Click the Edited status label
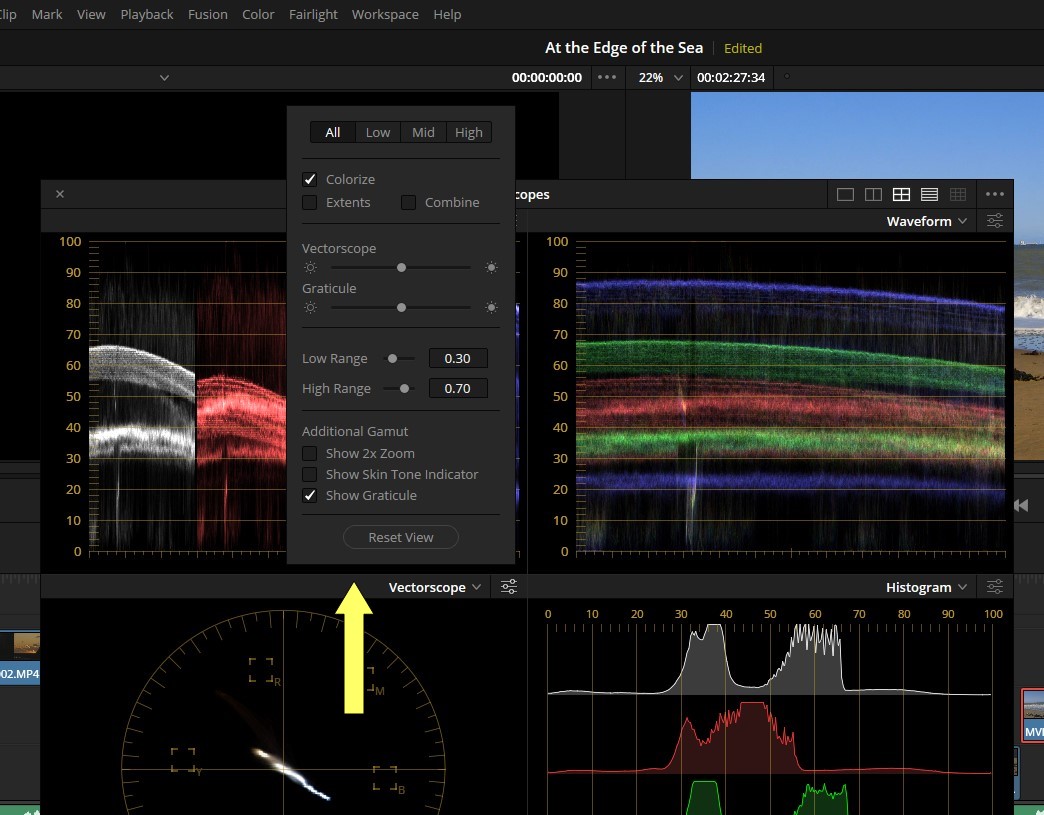The image size is (1044, 815). (743, 49)
